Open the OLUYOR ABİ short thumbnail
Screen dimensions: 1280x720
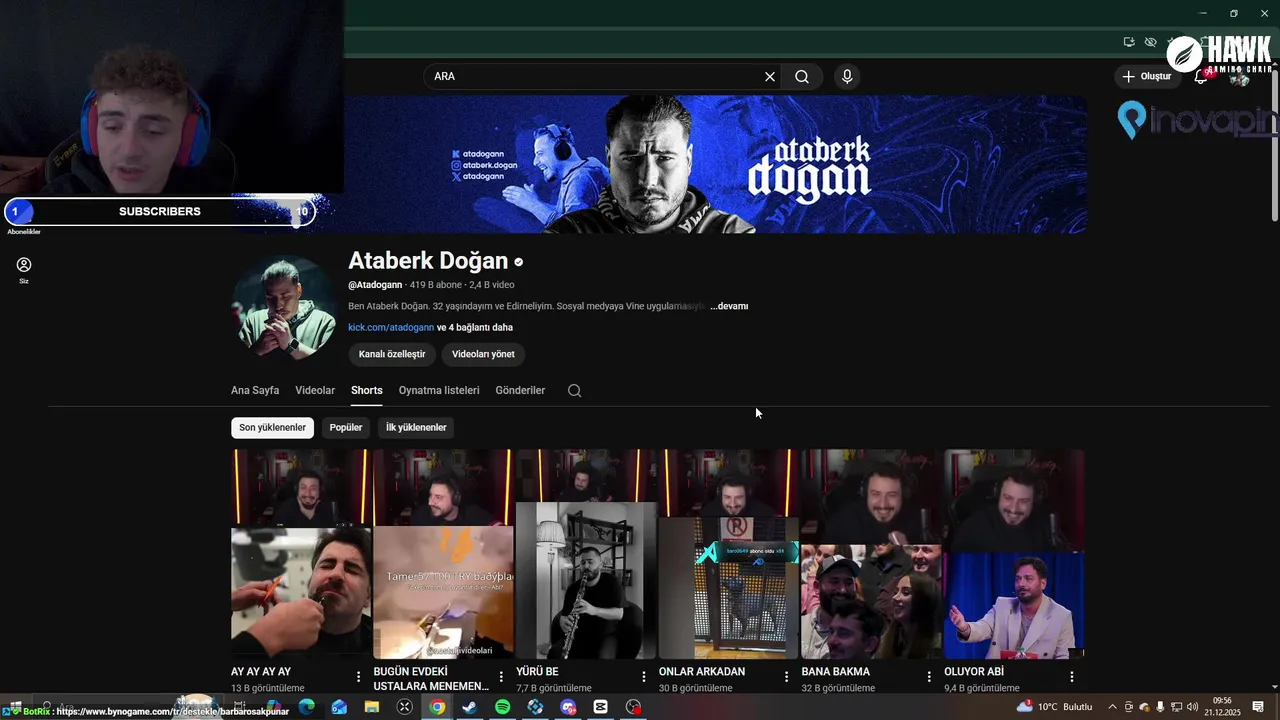click(x=1014, y=554)
